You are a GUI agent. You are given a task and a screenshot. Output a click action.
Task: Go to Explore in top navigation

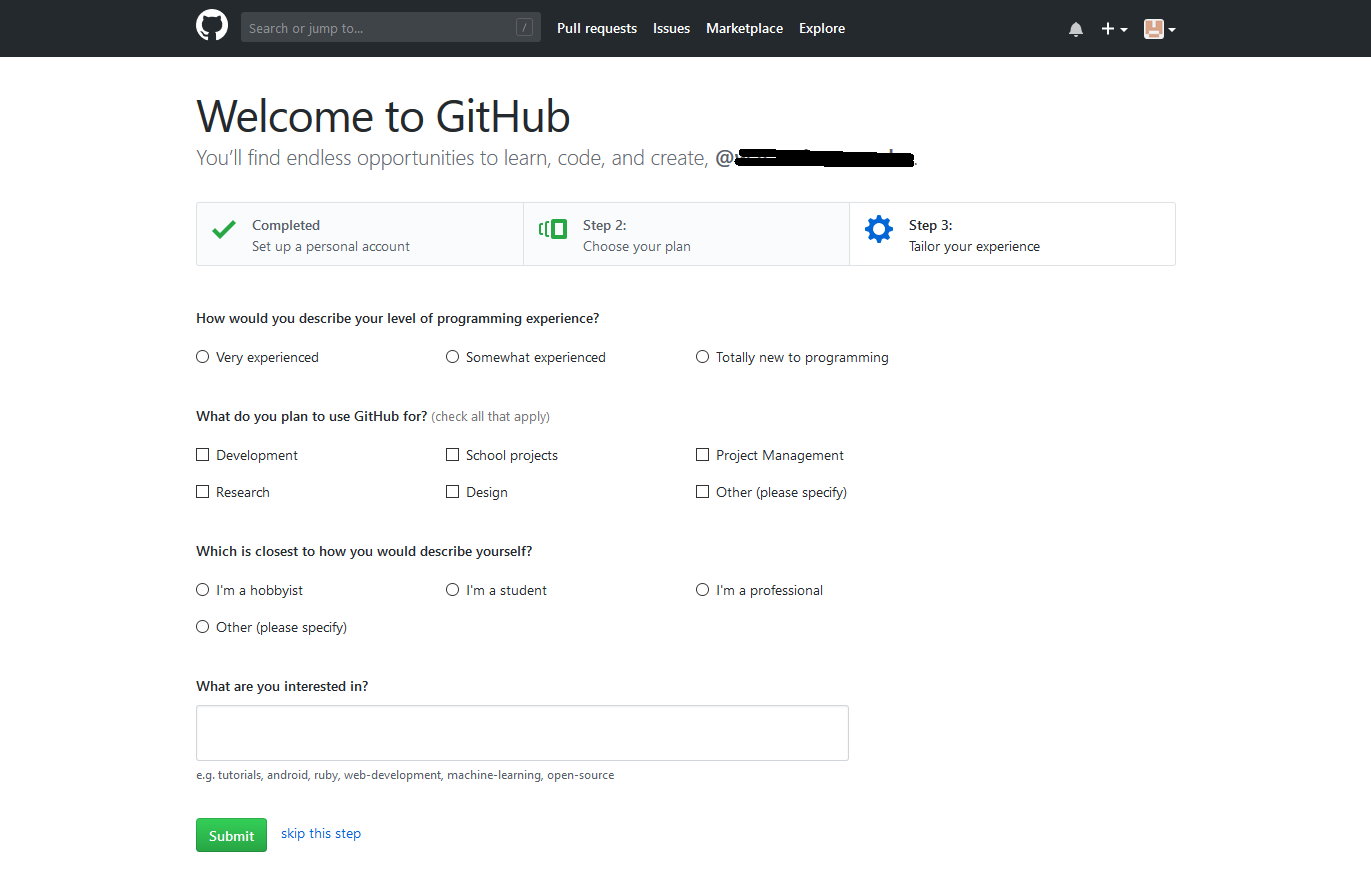822,28
